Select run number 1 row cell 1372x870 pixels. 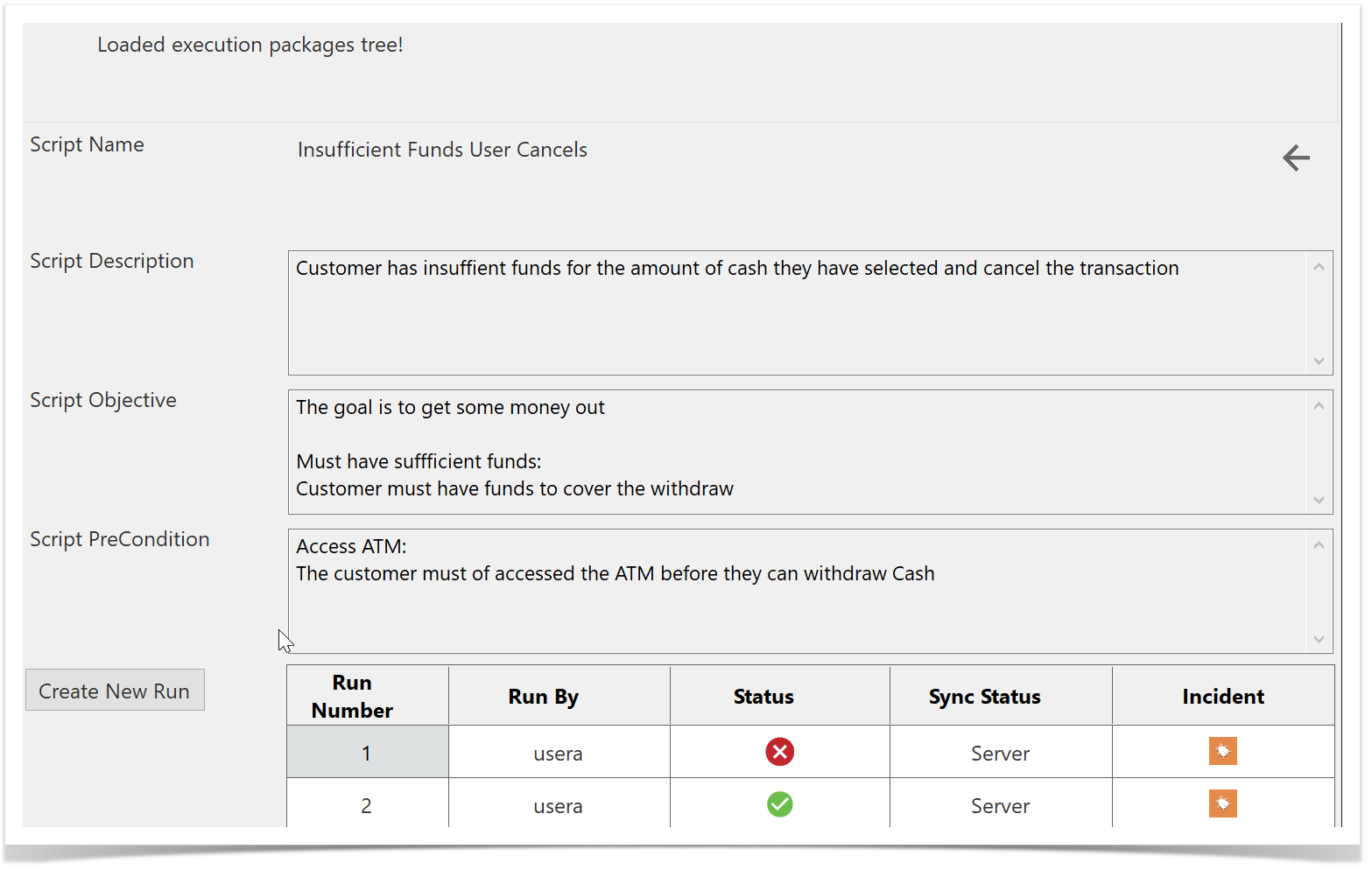(367, 753)
